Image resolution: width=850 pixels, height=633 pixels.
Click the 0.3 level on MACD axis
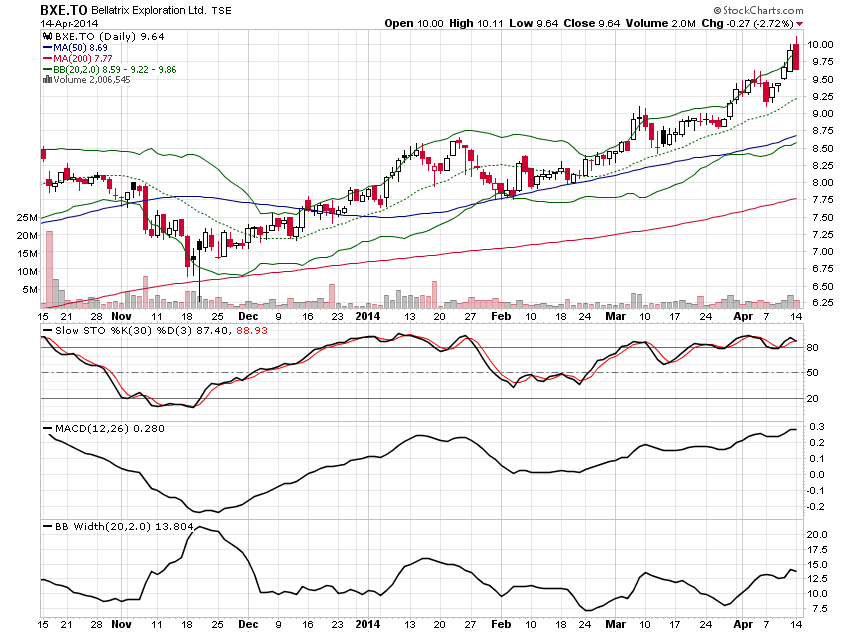(x=817, y=427)
